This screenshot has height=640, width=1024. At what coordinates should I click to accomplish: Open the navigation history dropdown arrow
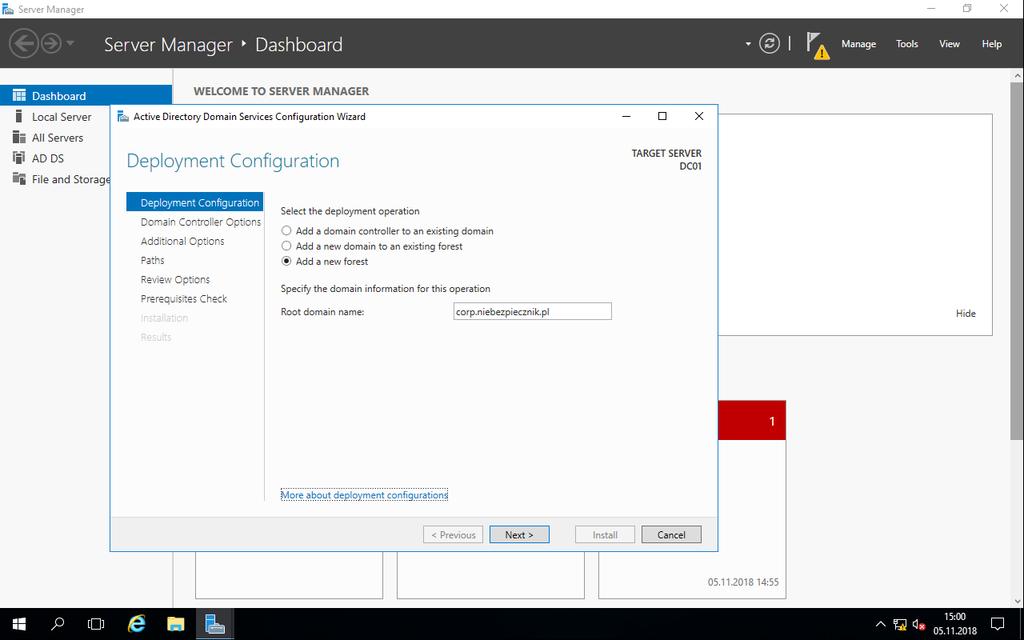click(70, 44)
